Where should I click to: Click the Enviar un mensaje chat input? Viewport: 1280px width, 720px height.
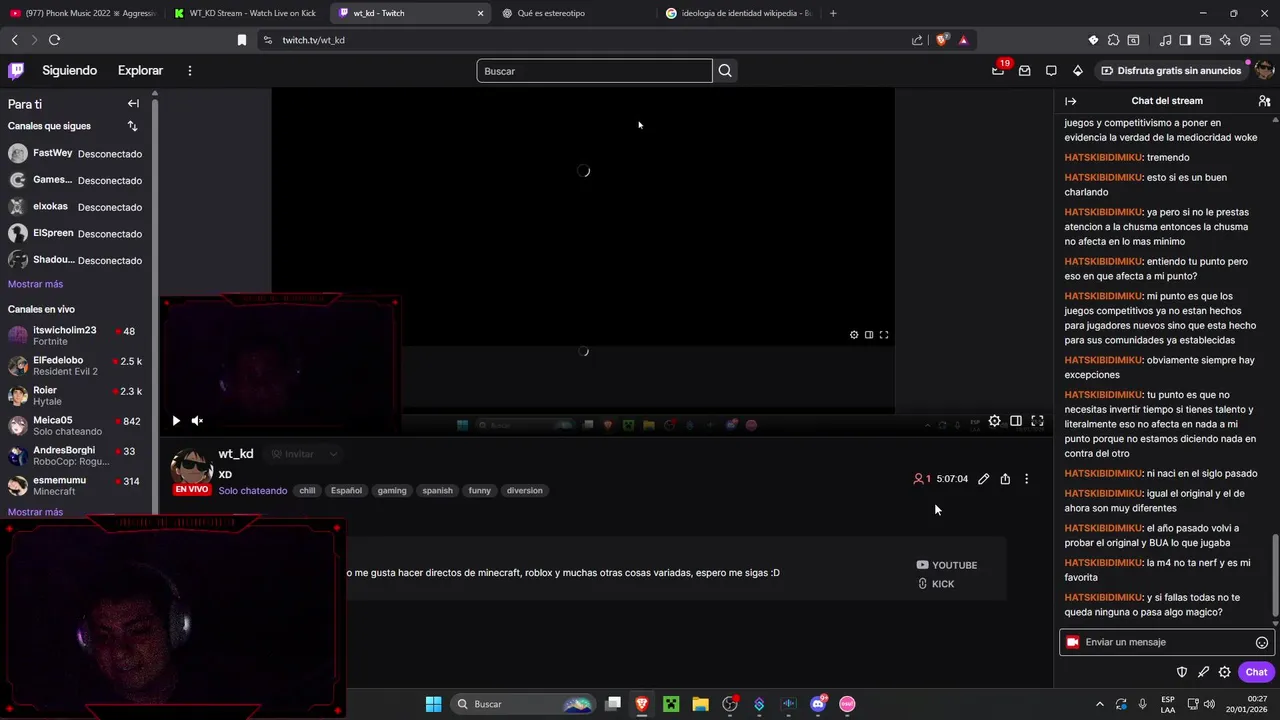(x=1167, y=642)
